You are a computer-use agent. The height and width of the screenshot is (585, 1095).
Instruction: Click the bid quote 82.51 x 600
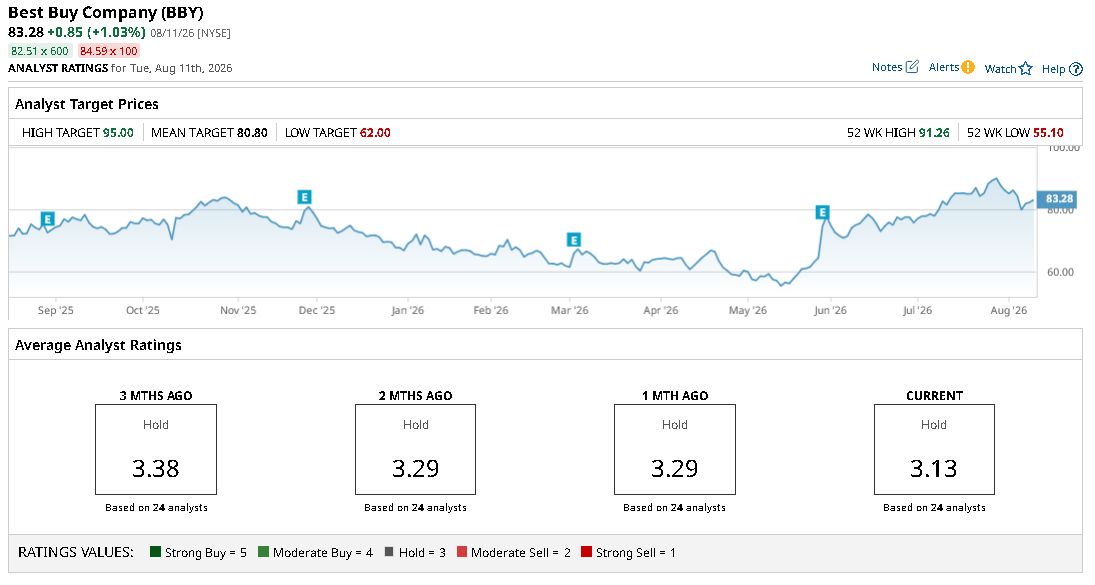click(x=40, y=51)
